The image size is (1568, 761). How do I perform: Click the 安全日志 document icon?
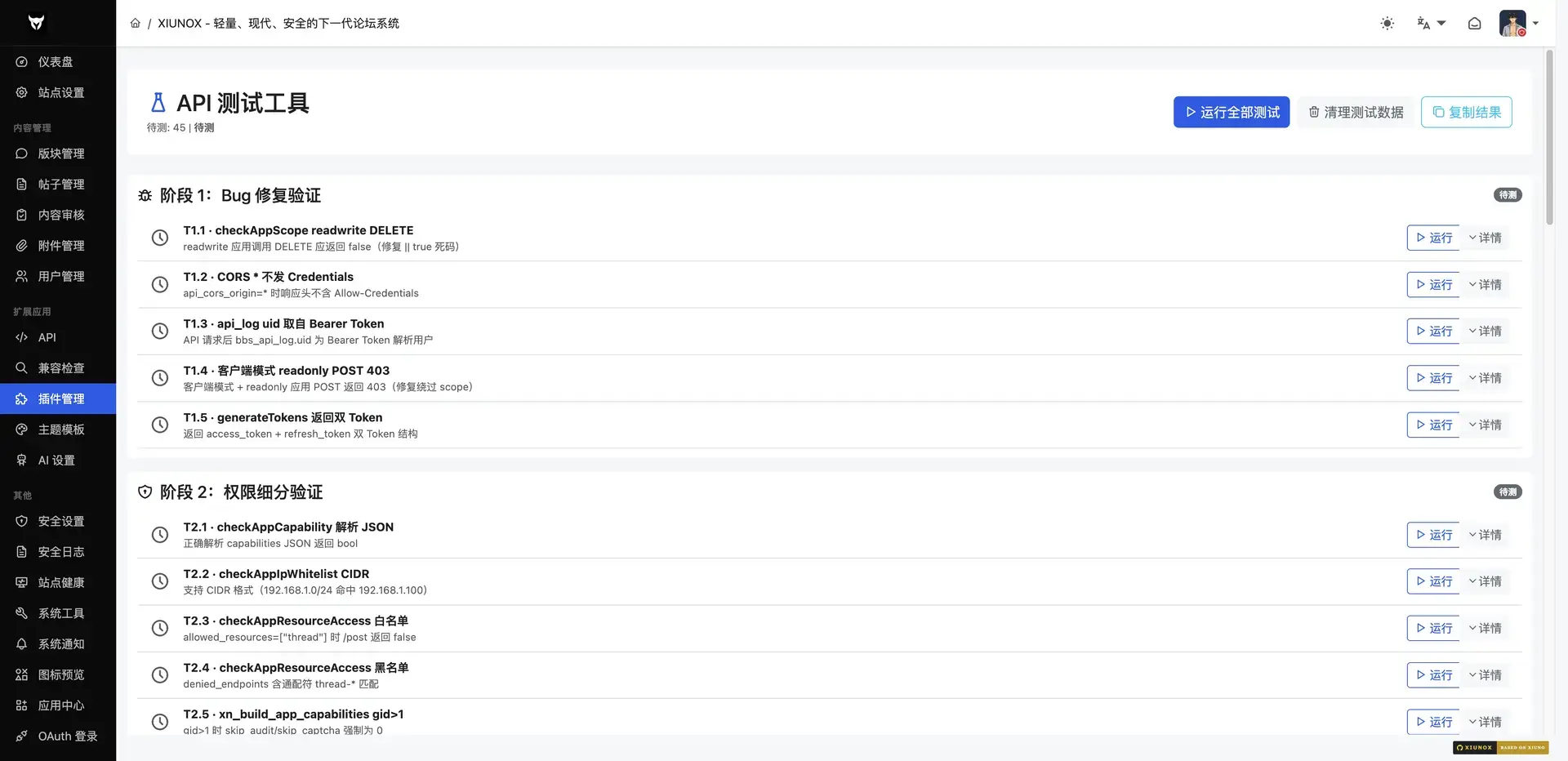[22, 552]
